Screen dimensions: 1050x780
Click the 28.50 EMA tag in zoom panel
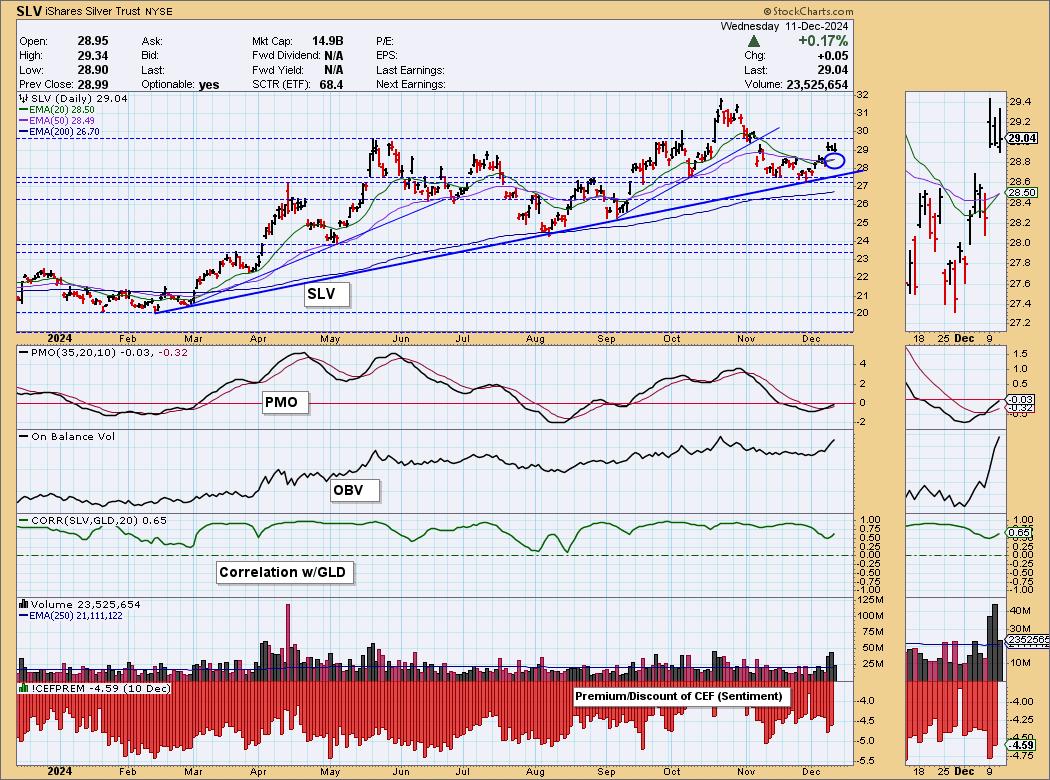click(x=1022, y=193)
